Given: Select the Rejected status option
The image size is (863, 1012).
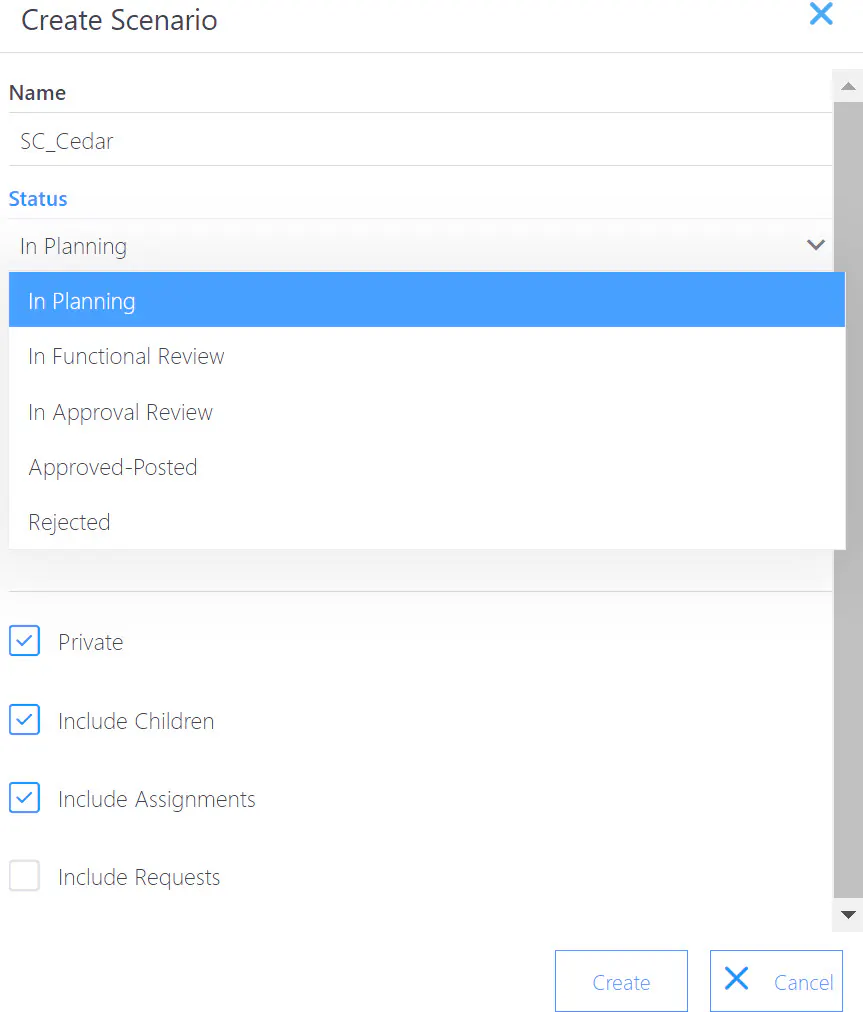Looking at the screenshot, I should click(x=427, y=522).
